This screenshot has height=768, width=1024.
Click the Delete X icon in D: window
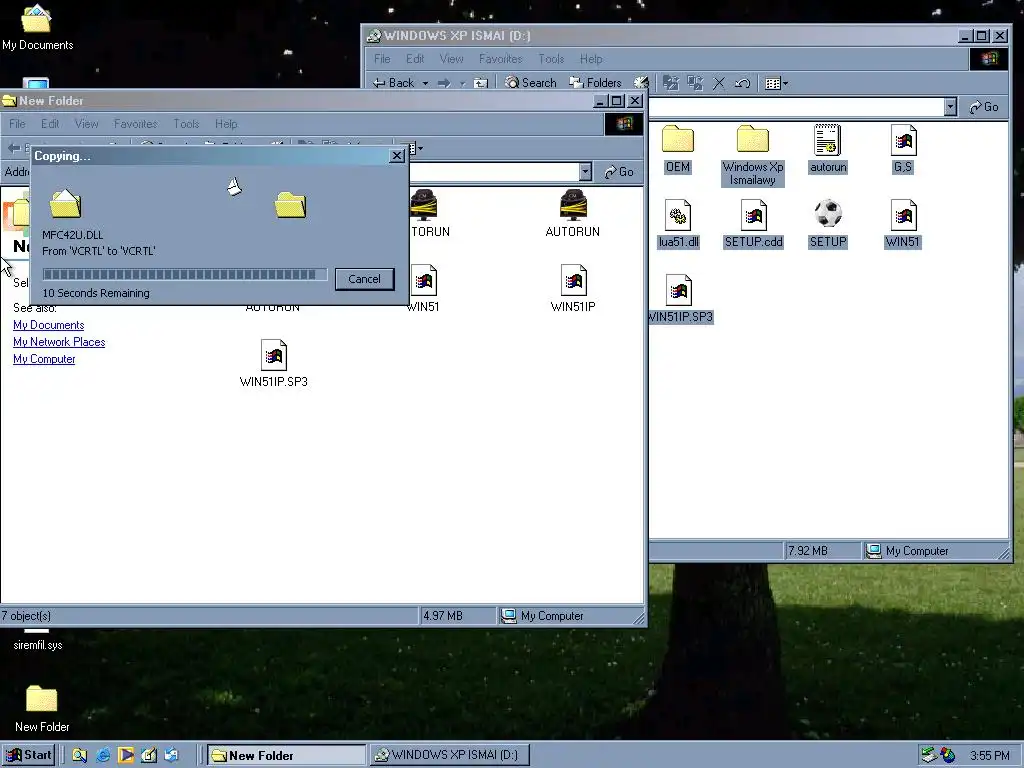pos(718,83)
